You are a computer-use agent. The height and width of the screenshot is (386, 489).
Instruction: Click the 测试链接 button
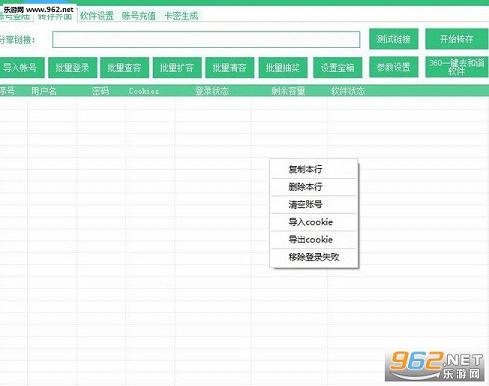[x=394, y=39]
